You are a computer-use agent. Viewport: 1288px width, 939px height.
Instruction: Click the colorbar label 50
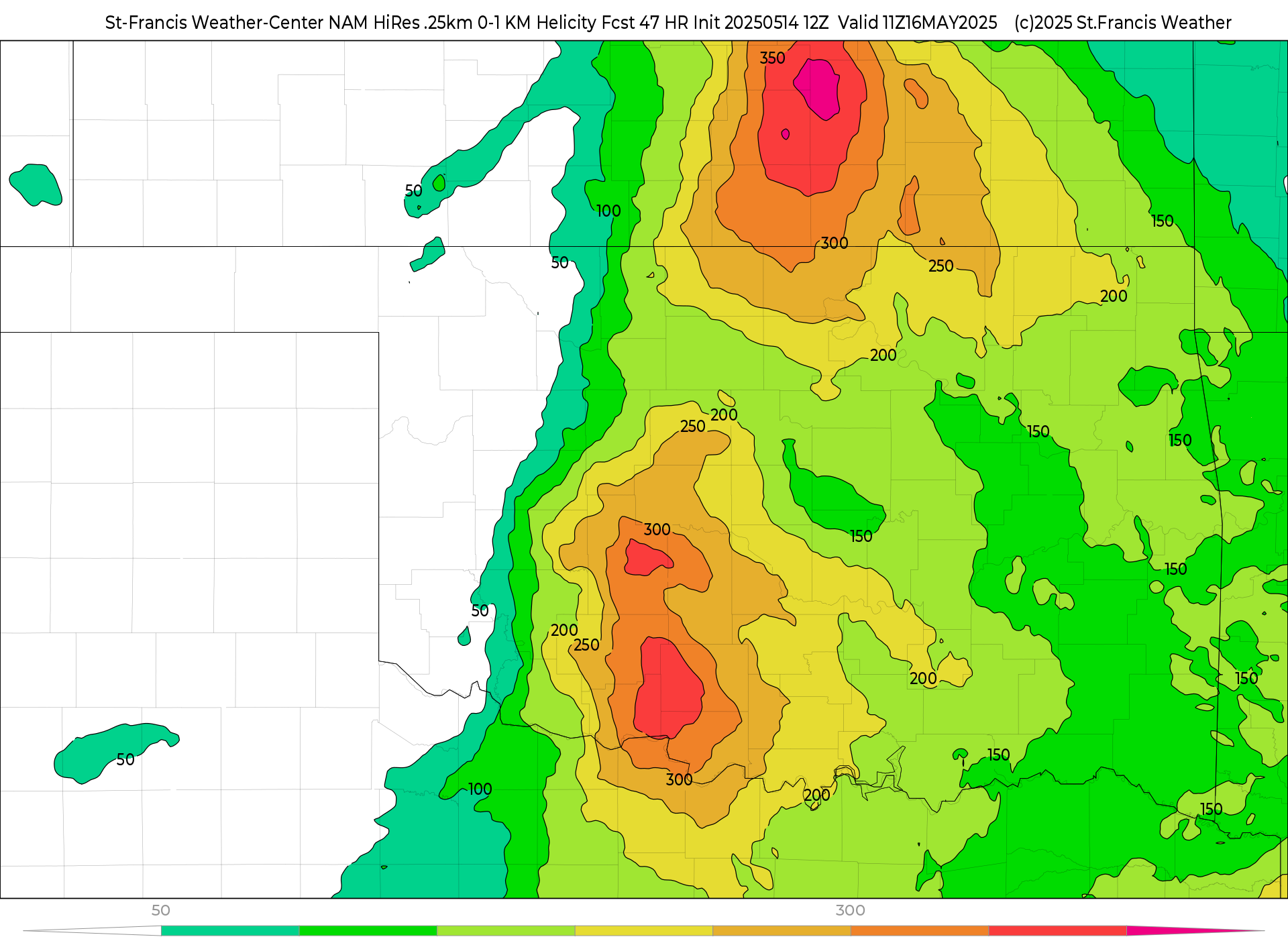point(160,910)
